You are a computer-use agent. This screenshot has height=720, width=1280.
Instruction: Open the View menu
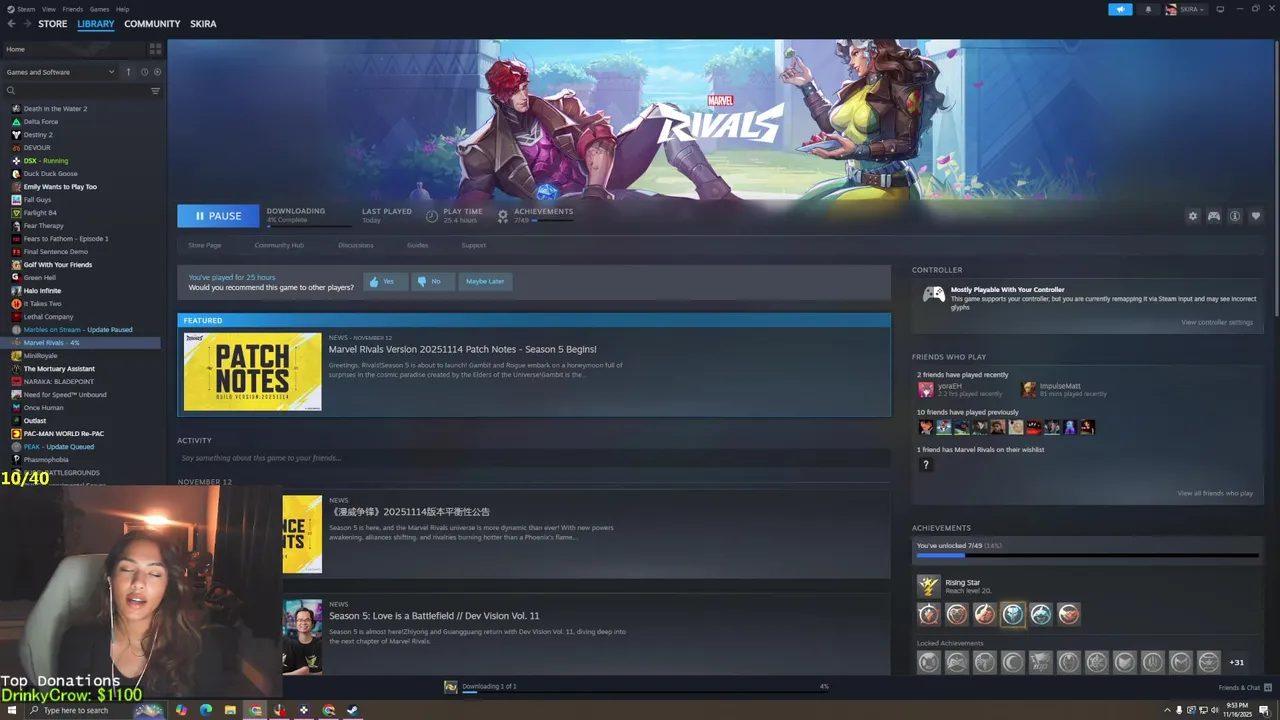[x=49, y=9]
